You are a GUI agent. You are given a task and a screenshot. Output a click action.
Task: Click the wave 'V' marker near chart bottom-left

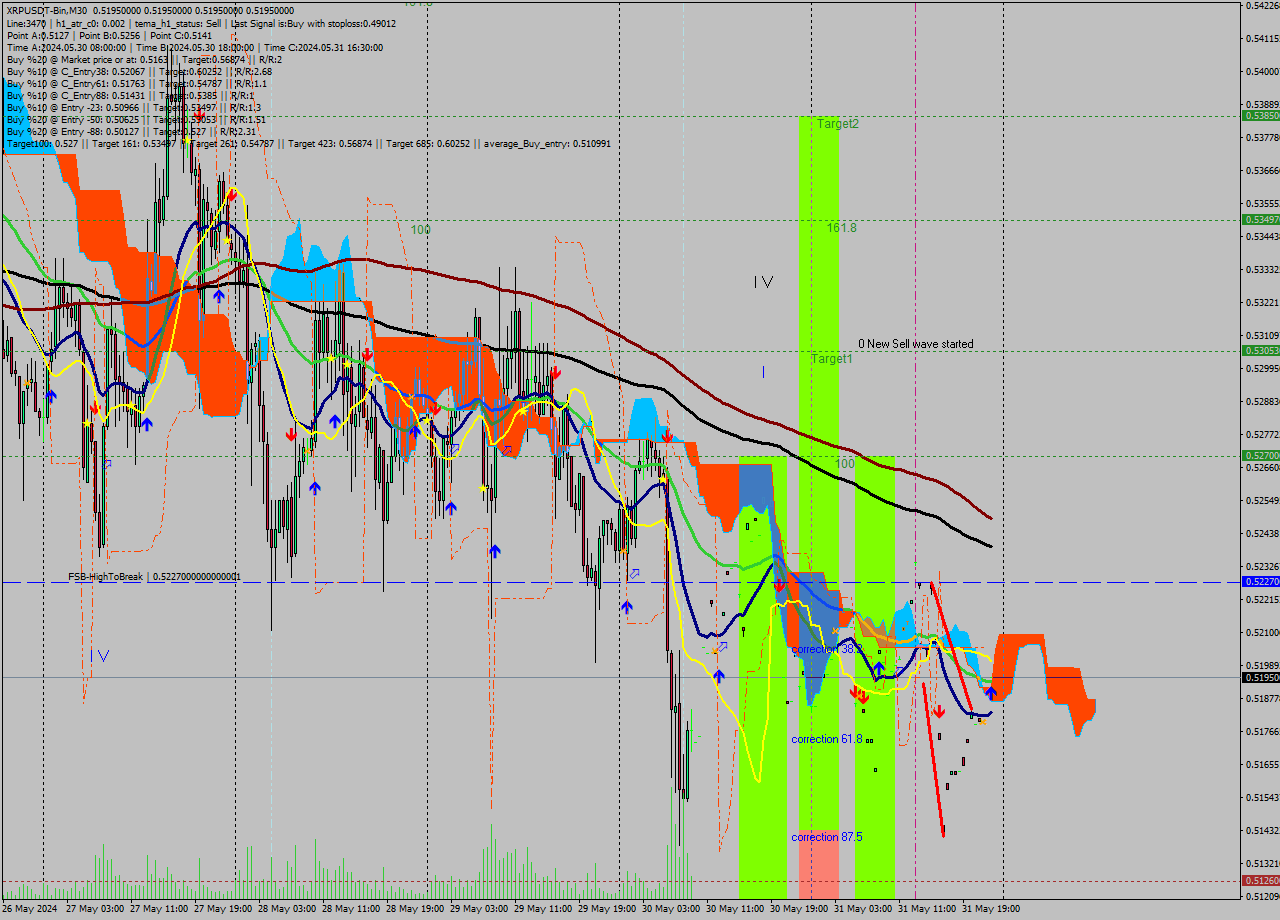click(103, 655)
